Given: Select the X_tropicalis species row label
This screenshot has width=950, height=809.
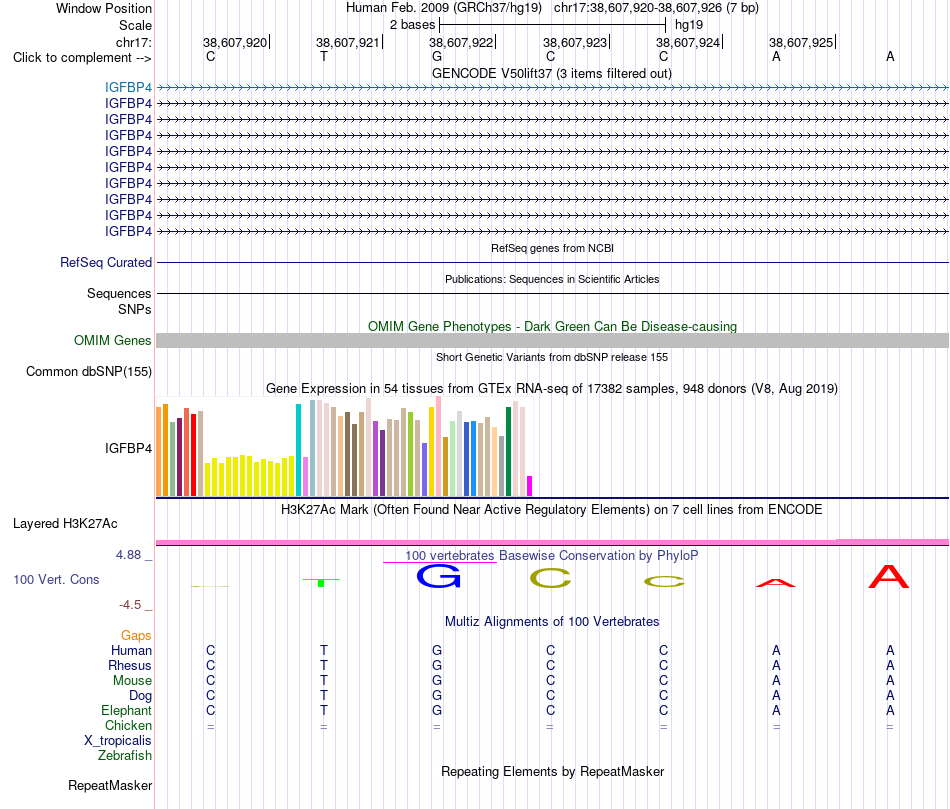Looking at the screenshot, I should tap(118, 741).
